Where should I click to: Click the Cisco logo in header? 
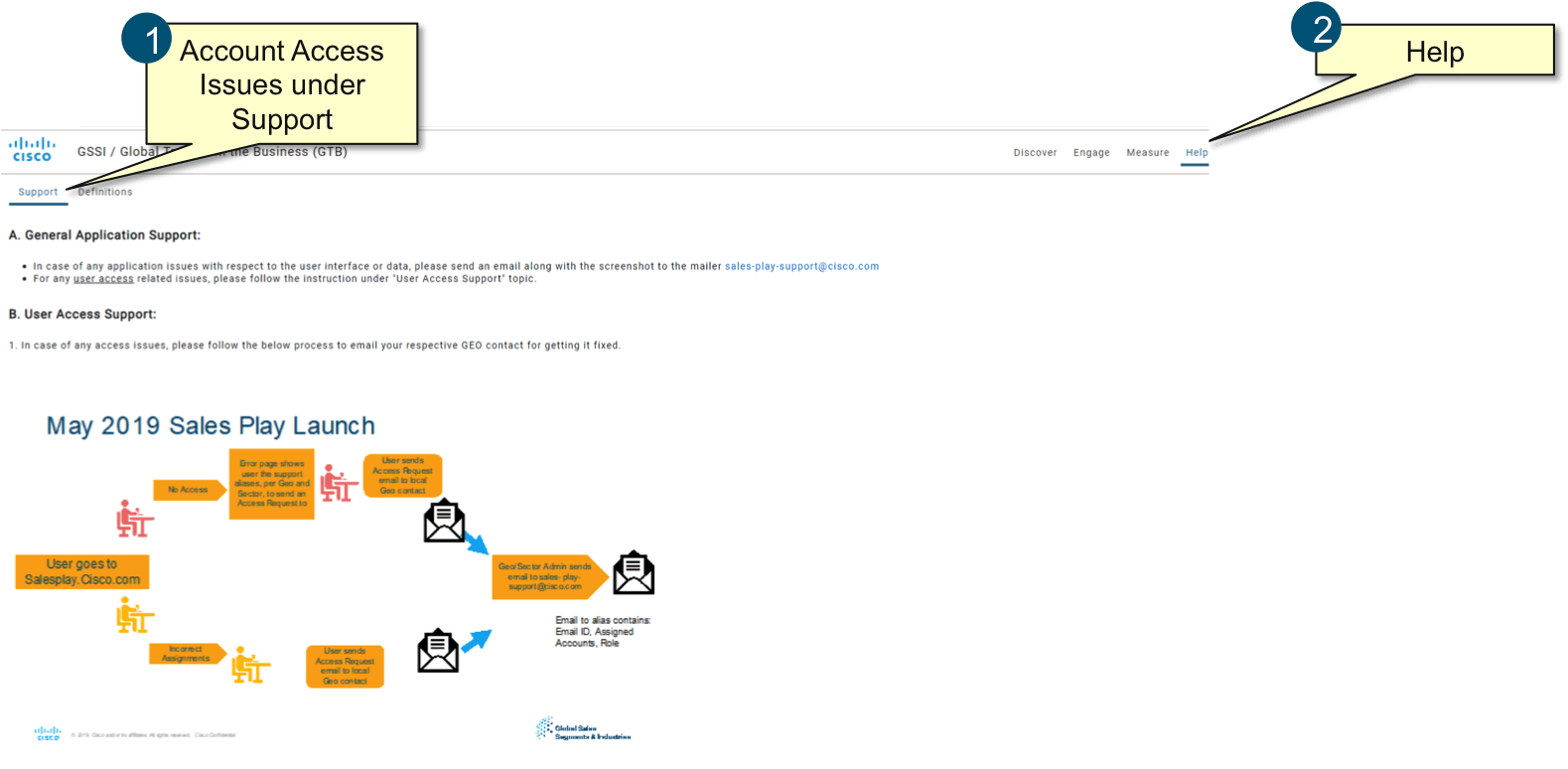point(32,150)
